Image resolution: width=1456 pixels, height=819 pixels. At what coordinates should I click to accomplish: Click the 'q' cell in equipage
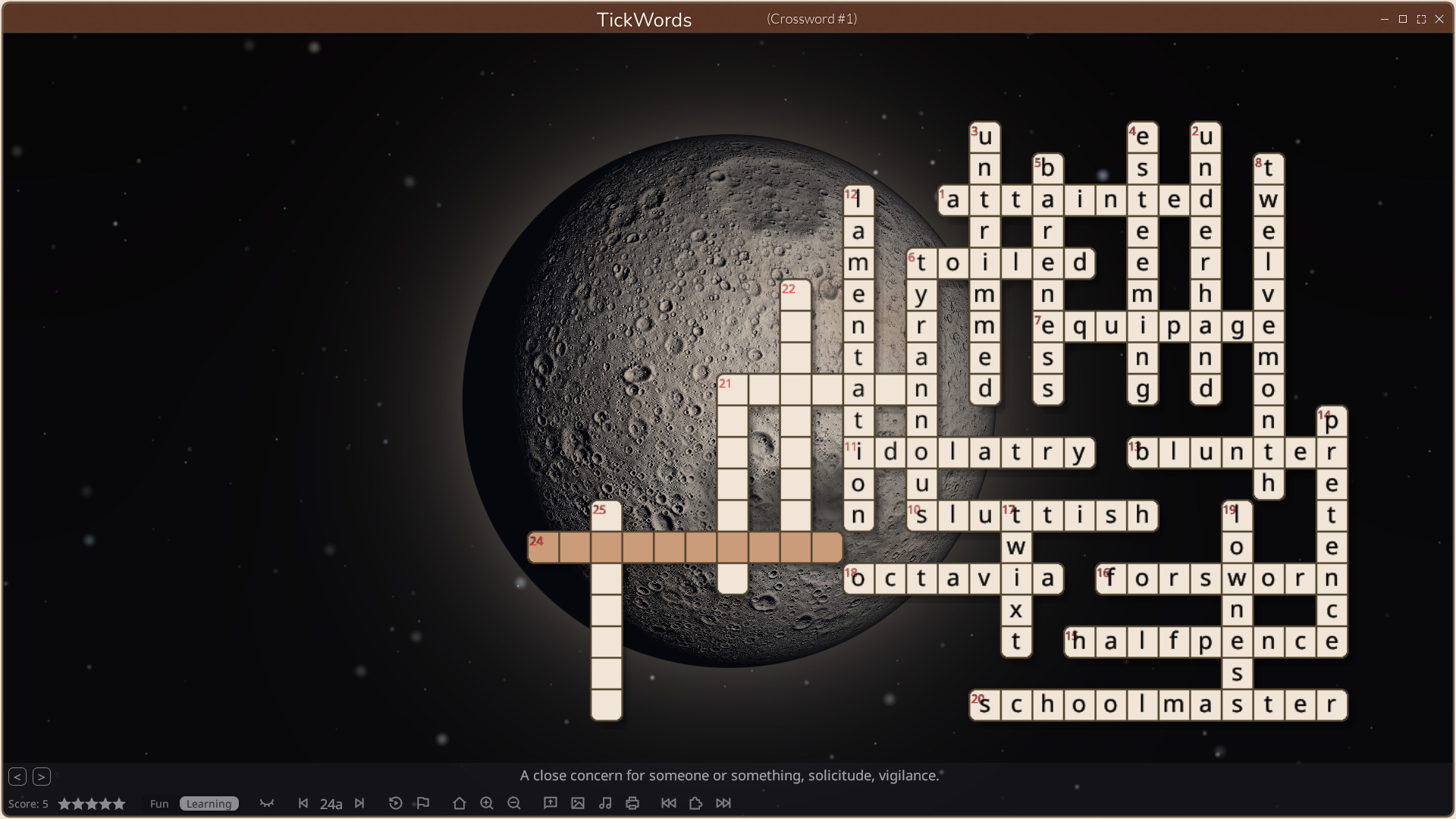click(1080, 326)
